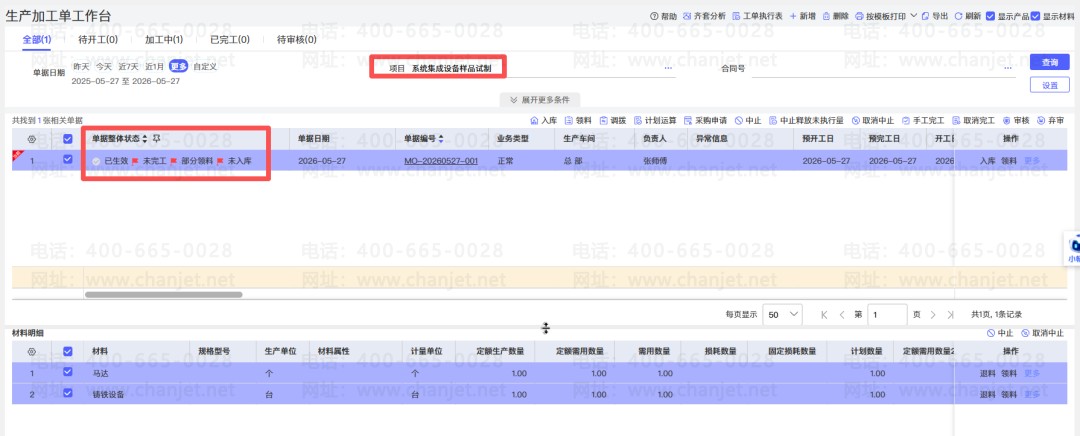Open the 合同号 field lookup ellipsis
Viewport: 1080px width, 436px height.
coord(1008,68)
